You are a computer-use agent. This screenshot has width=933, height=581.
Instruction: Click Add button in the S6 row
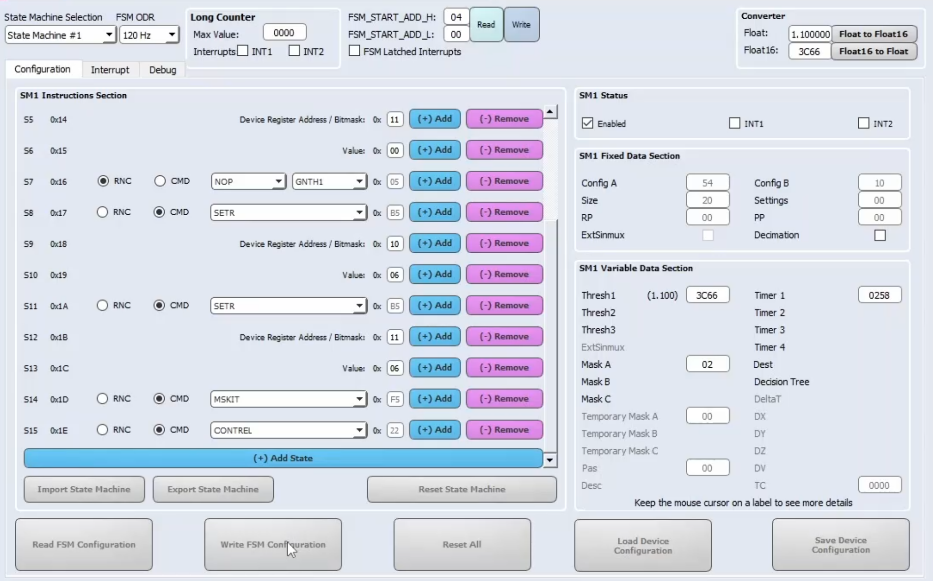click(435, 150)
